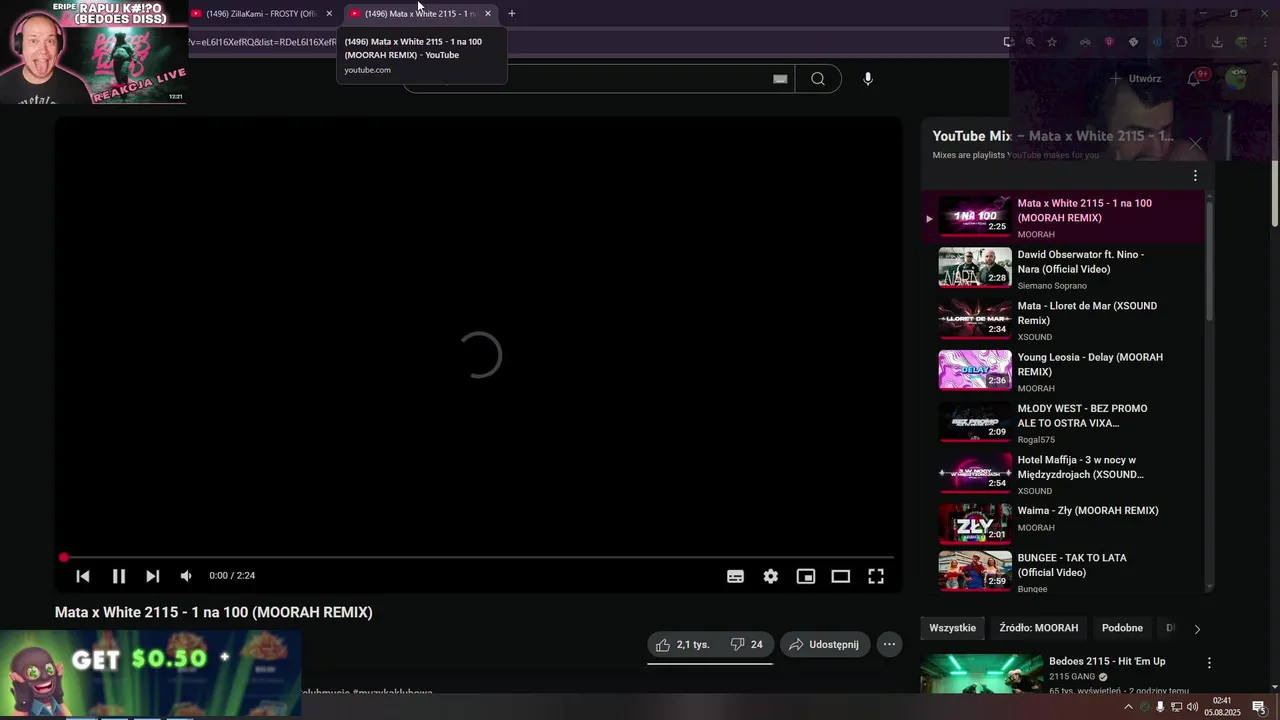Open a new browser tab

pyautogui.click(x=512, y=14)
